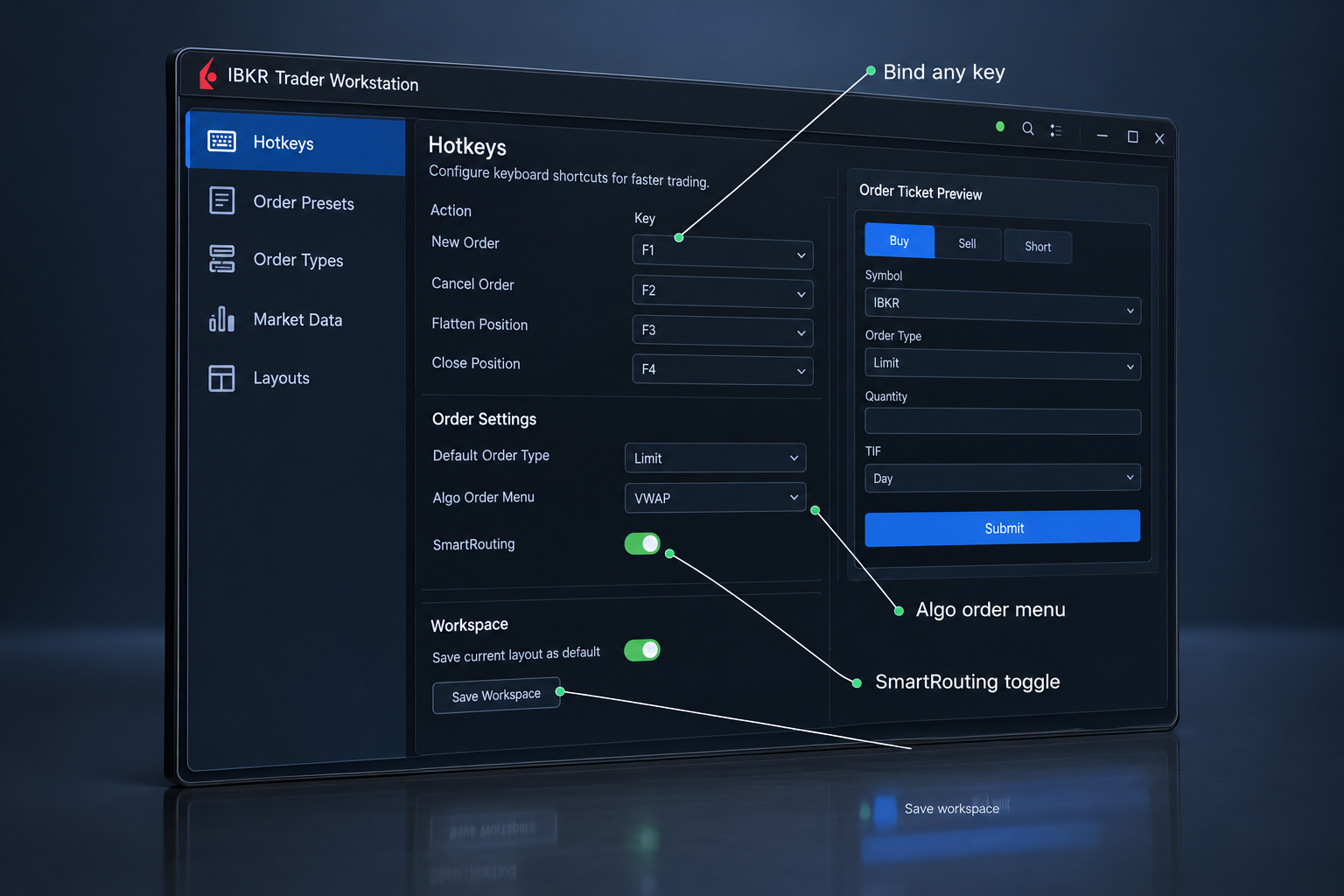Open the TIF dropdown showing Day
This screenshot has height=896, width=1344.
[x=1003, y=478]
